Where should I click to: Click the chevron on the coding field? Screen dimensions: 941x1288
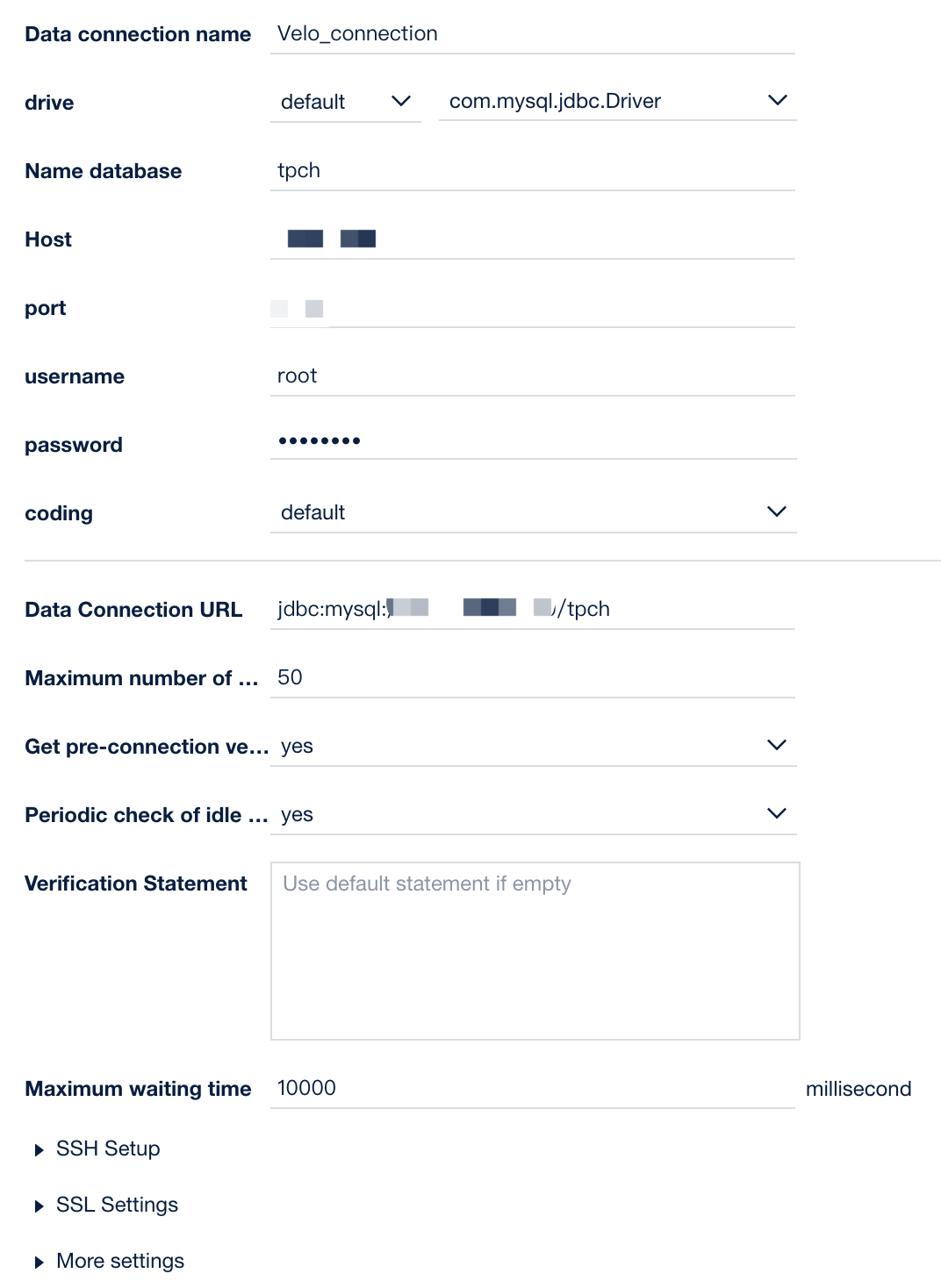point(776,511)
